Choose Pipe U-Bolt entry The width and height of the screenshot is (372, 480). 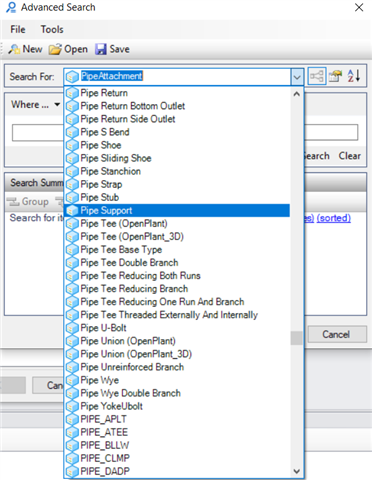tap(177, 328)
